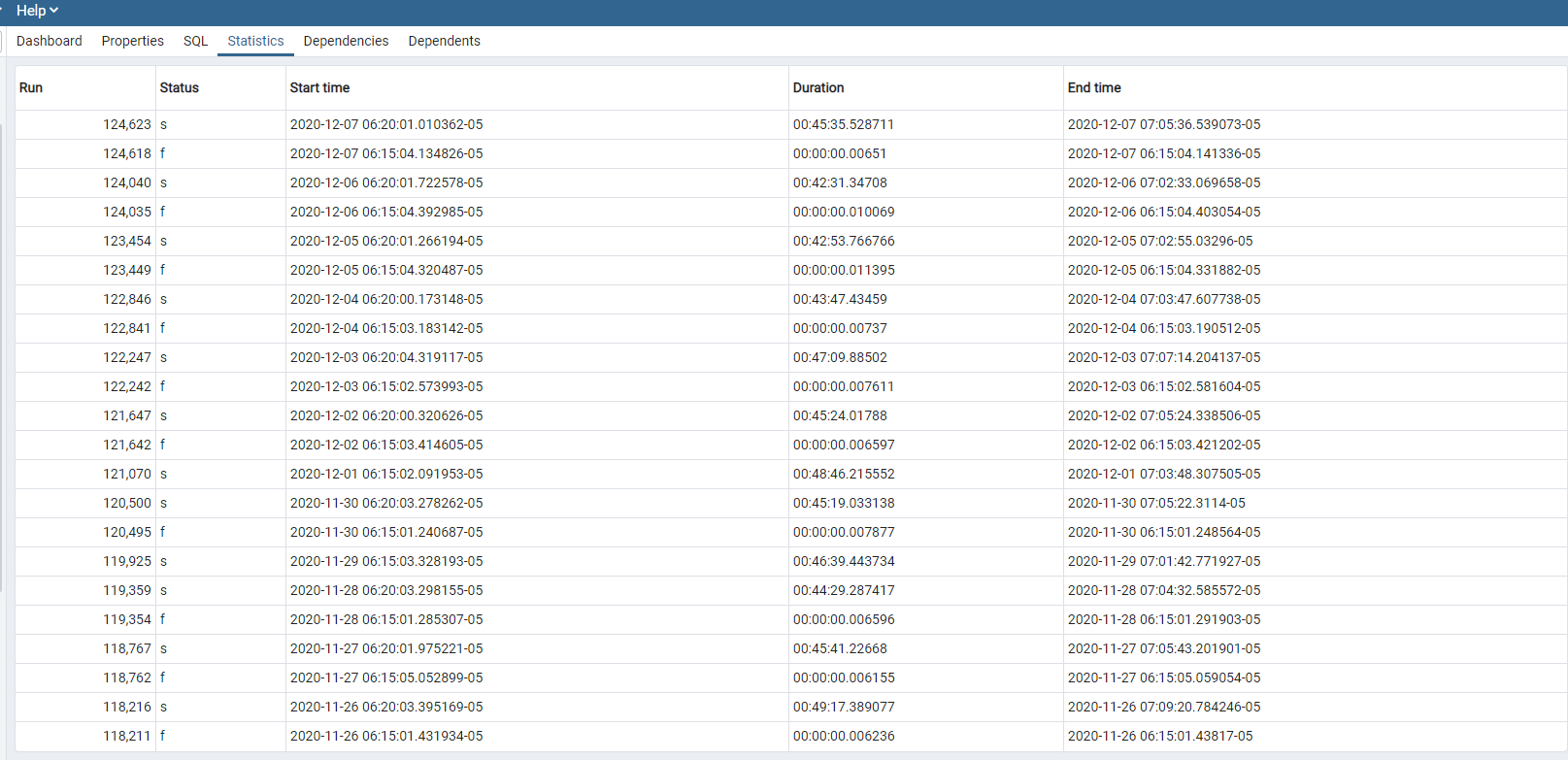Click duration 00:49:17.389077 cell
The image size is (1568, 760).
point(844,707)
